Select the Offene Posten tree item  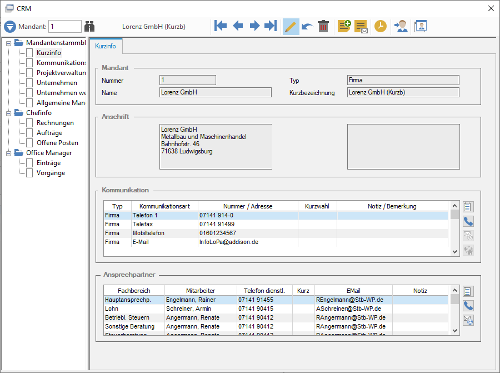(57, 143)
